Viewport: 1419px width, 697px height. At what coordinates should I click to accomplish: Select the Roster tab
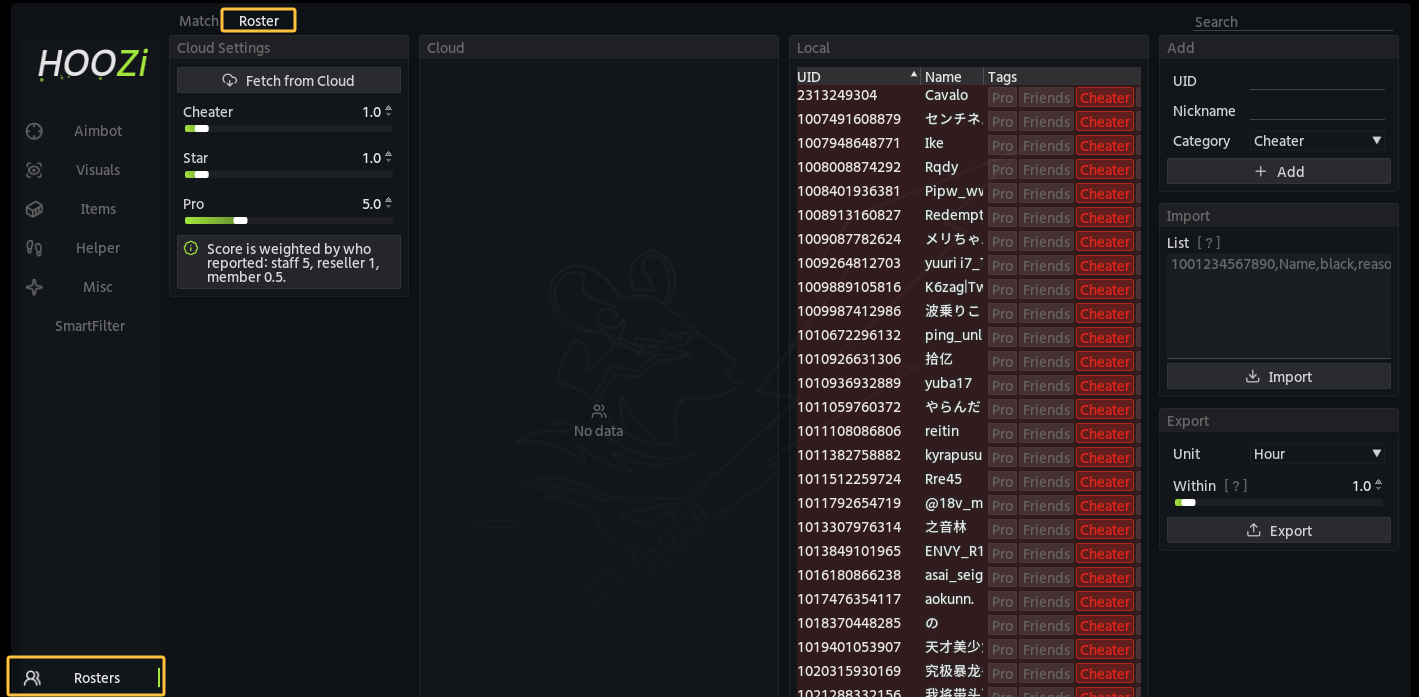coord(259,21)
